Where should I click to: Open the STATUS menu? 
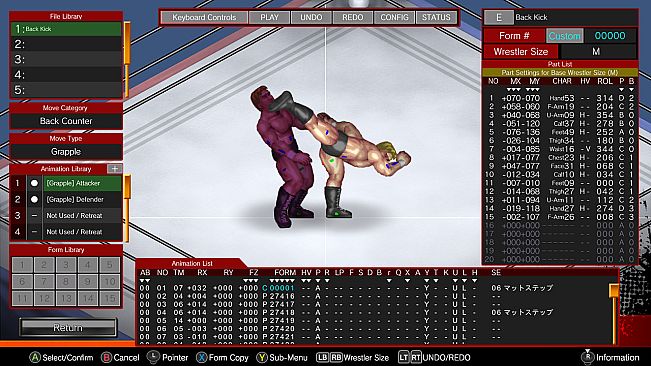[436, 17]
